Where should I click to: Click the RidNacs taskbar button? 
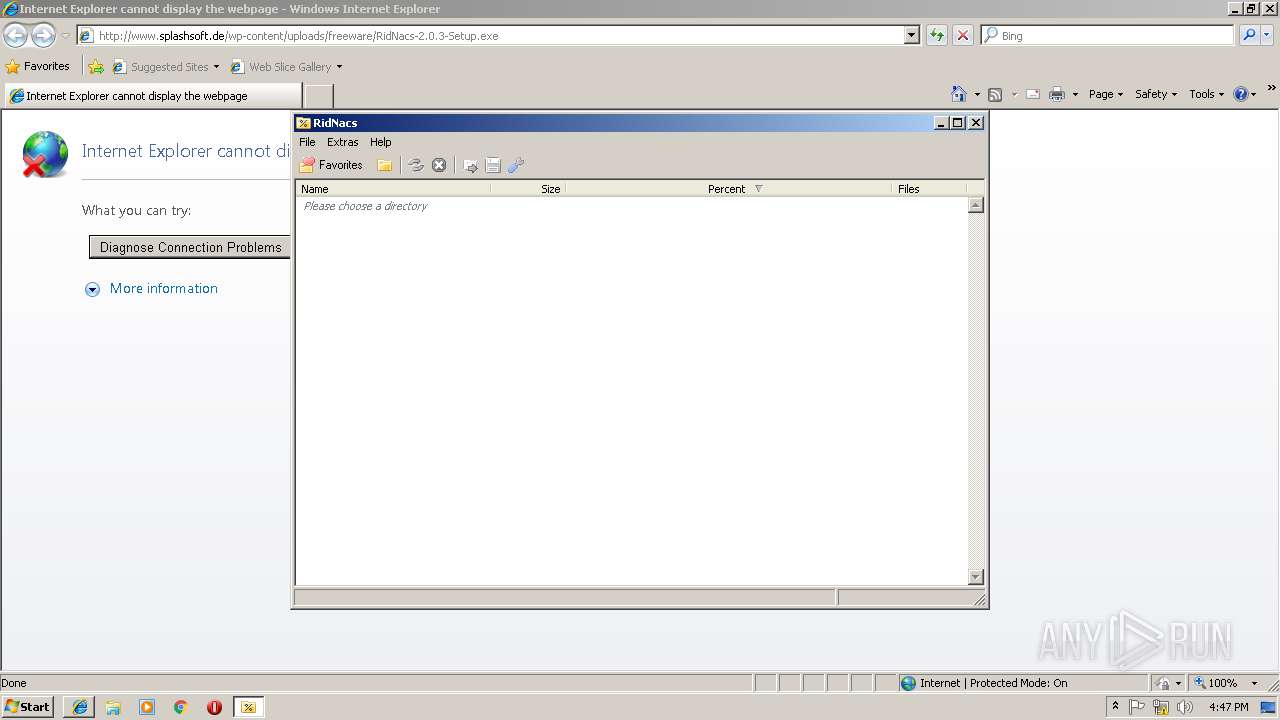(x=248, y=707)
